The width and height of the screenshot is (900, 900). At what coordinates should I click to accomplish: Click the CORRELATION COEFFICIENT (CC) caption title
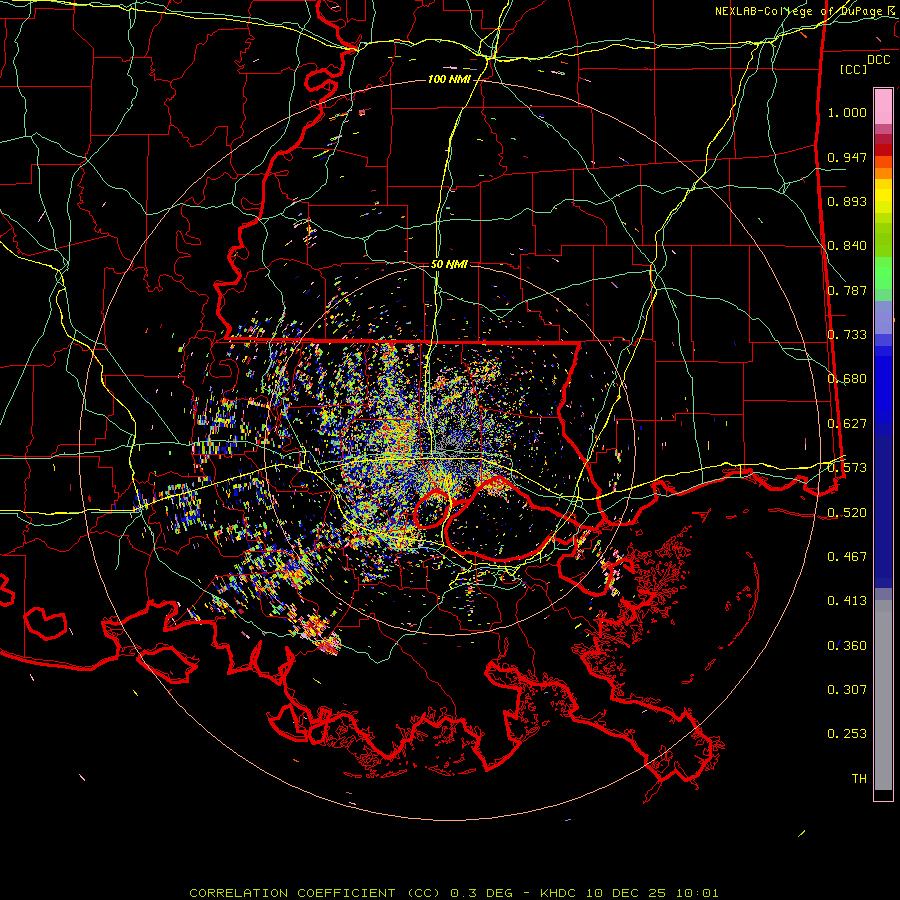click(316, 893)
